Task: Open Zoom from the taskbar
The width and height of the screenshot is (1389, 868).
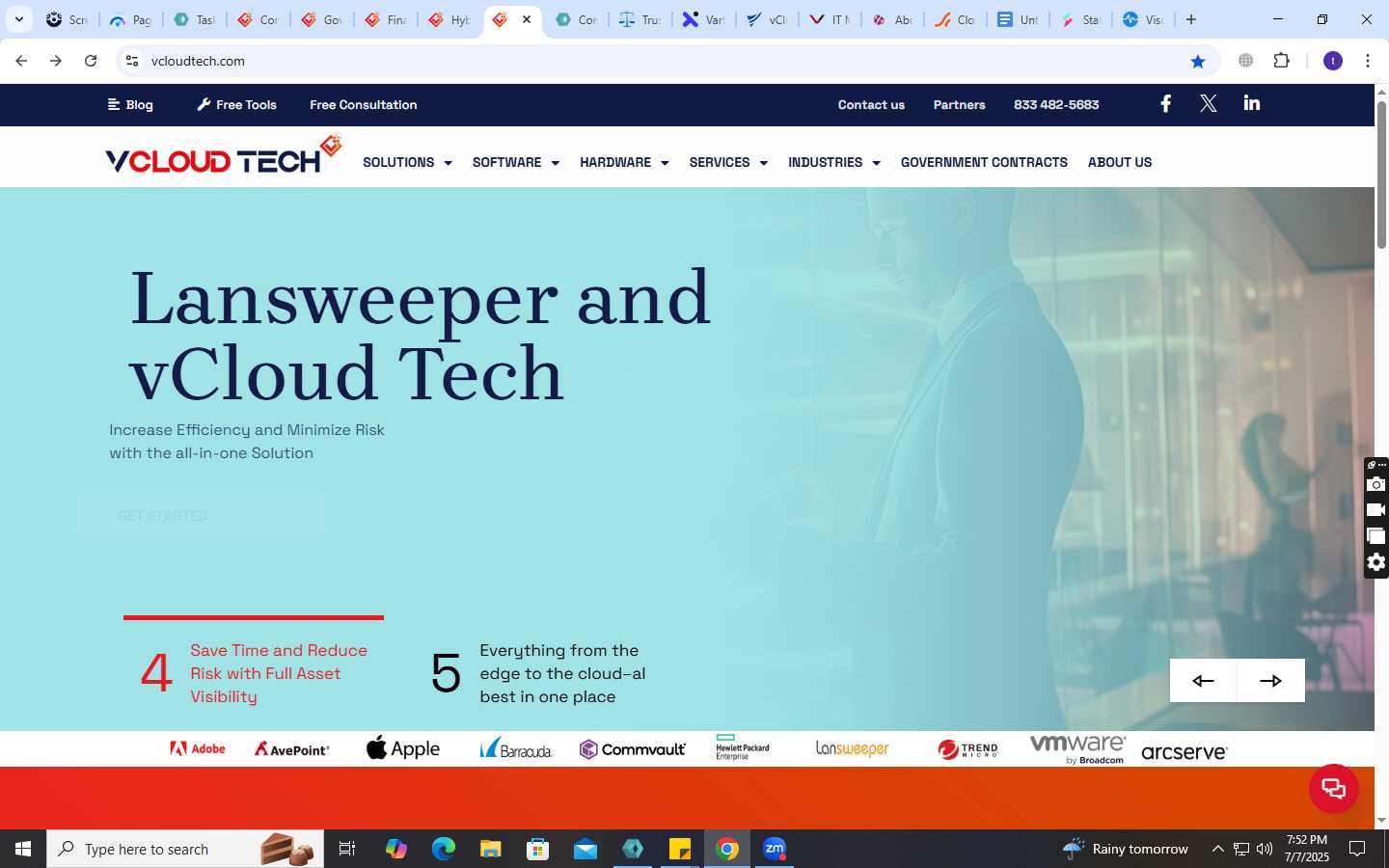Action: pyautogui.click(x=775, y=849)
